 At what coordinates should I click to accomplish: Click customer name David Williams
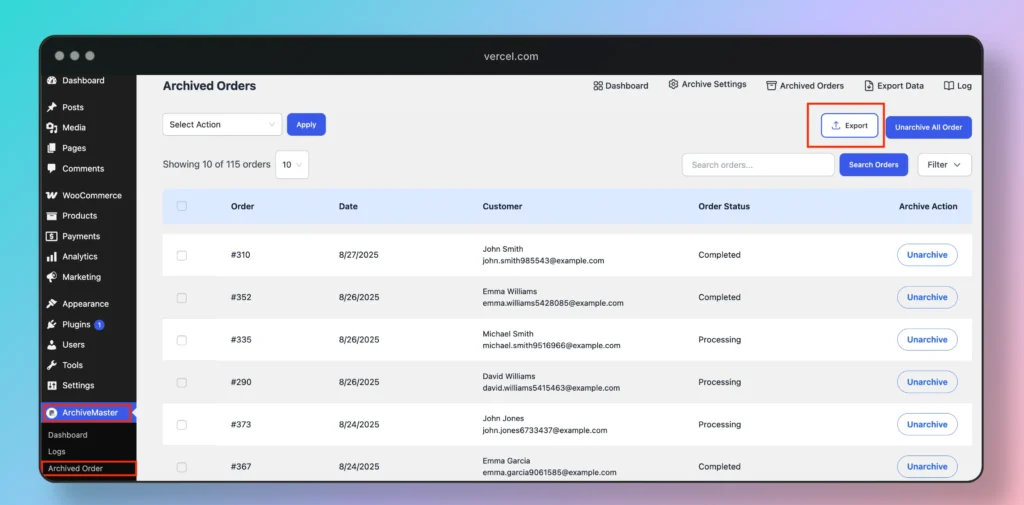coord(509,376)
